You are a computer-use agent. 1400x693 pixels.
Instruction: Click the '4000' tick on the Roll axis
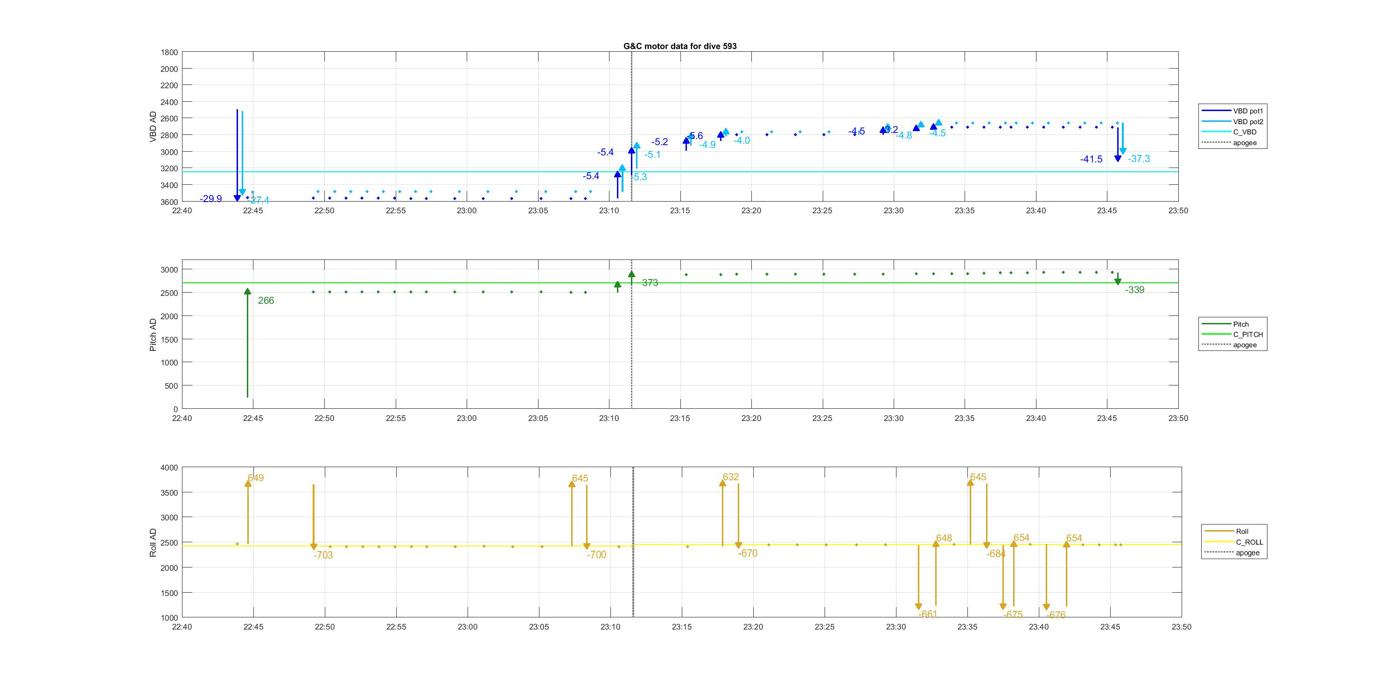tap(169, 468)
